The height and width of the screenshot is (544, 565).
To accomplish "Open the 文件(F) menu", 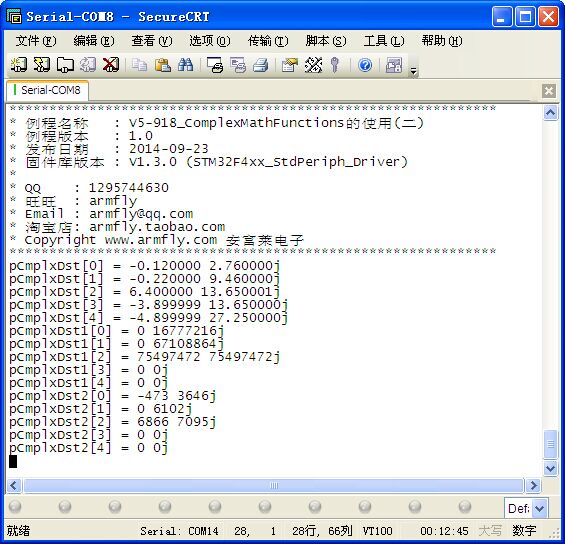I will click(x=36, y=41).
